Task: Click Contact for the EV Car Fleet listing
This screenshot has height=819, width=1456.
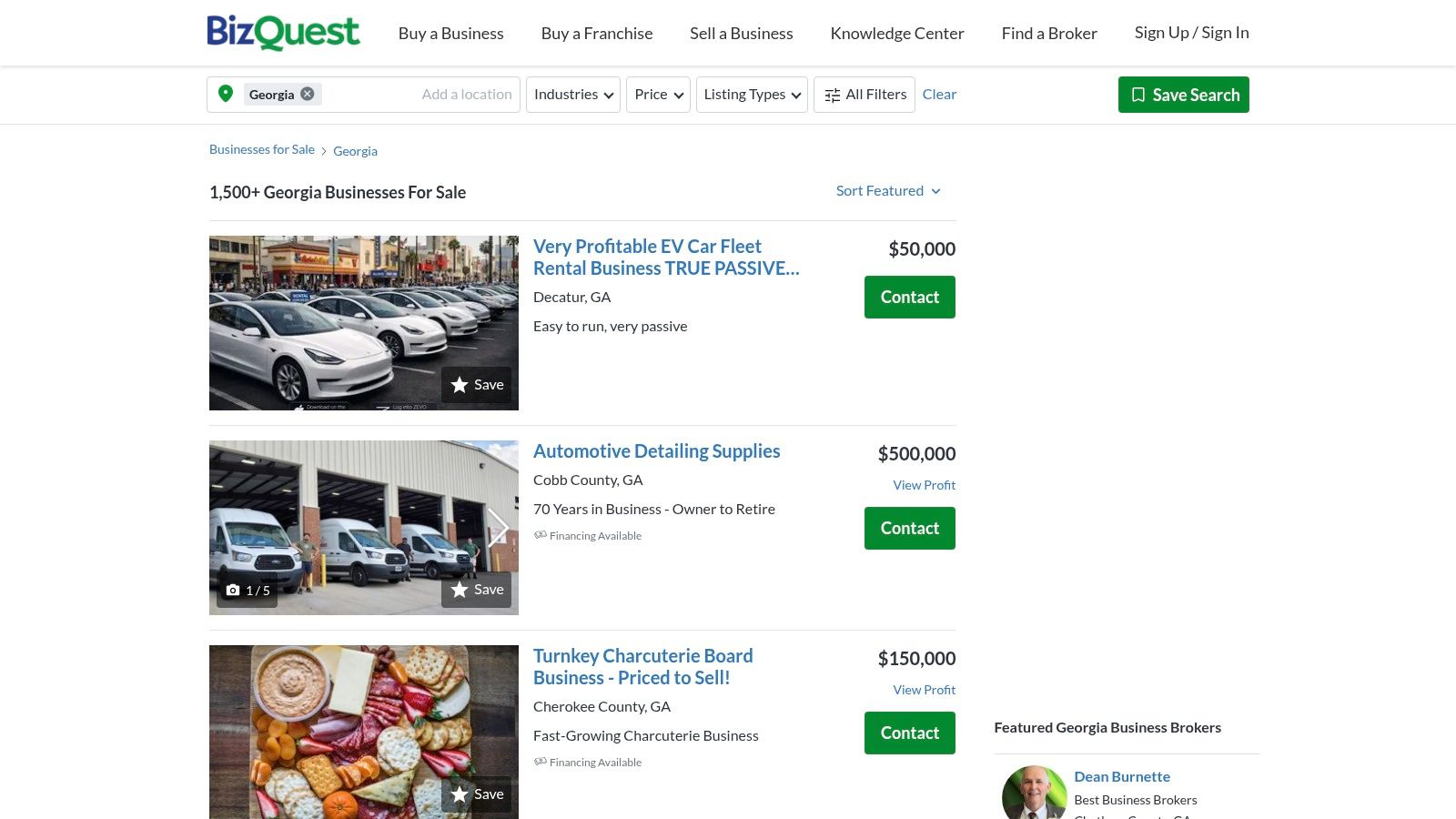Action: [909, 297]
